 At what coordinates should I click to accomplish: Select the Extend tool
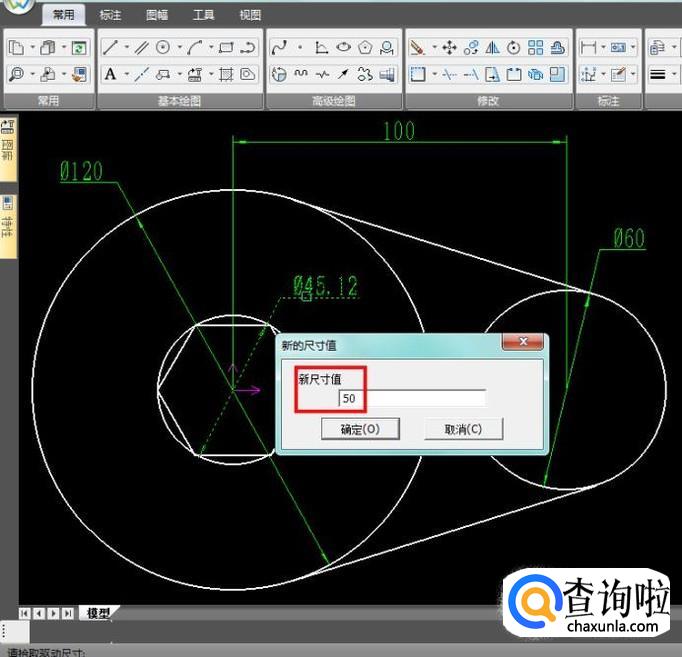click(x=471, y=74)
